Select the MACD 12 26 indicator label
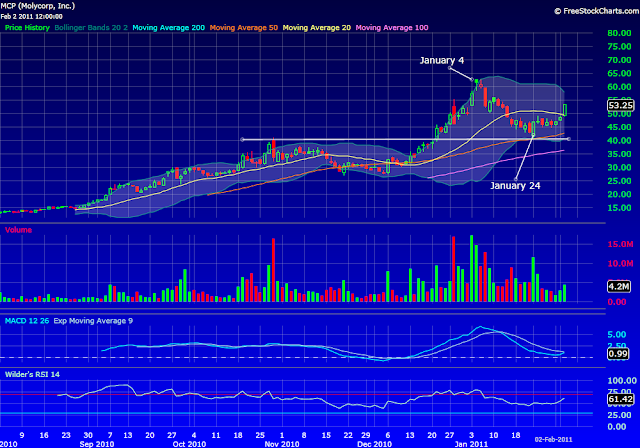 pyautogui.click(x=27, y=321)
